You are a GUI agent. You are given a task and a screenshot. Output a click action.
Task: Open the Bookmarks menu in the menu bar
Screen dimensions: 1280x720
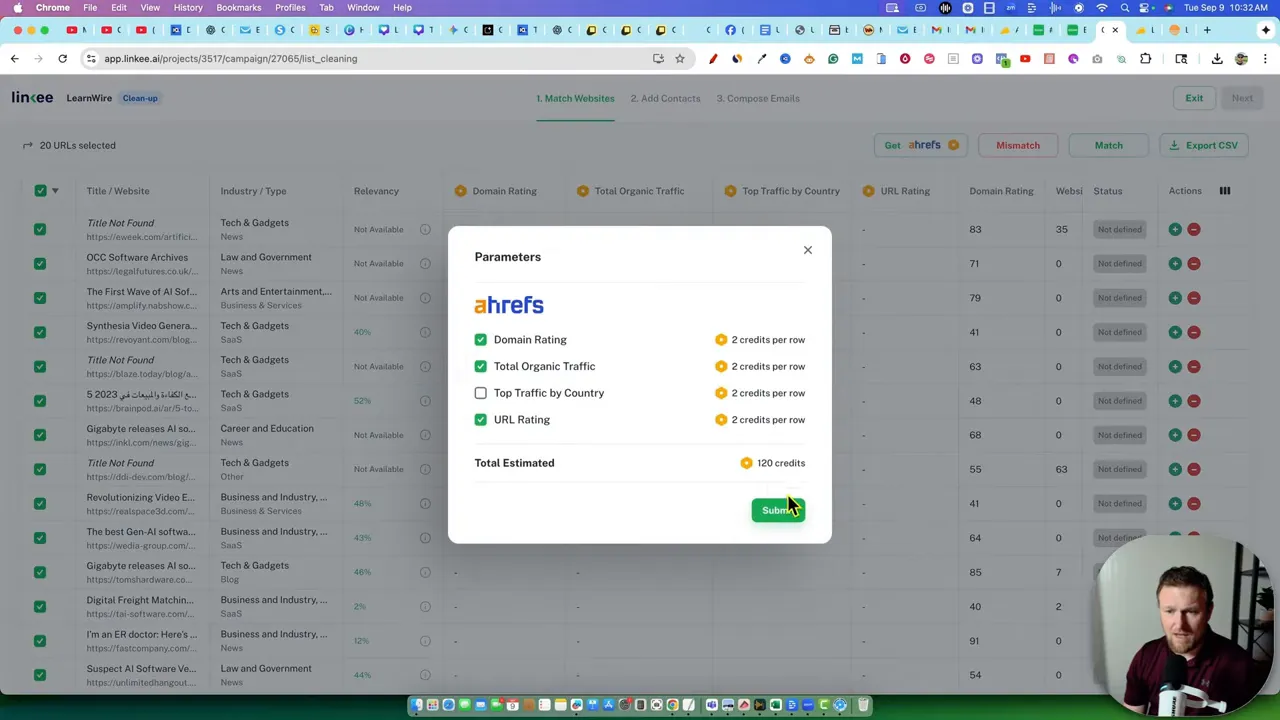click(239, 7)
